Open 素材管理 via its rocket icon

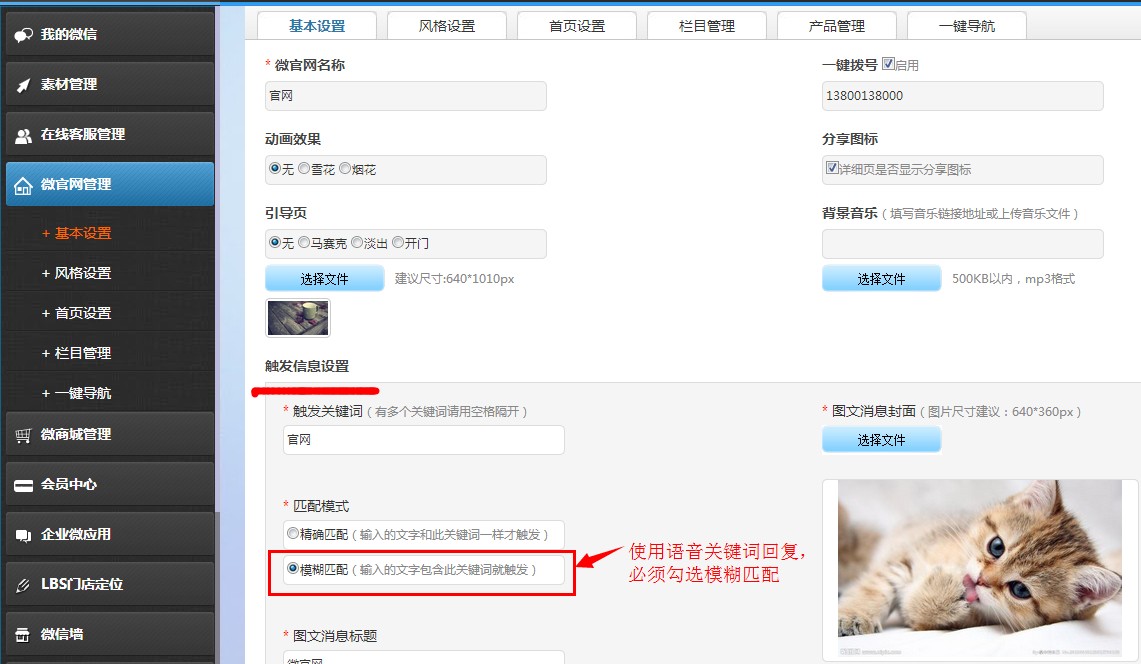(23, 84)
